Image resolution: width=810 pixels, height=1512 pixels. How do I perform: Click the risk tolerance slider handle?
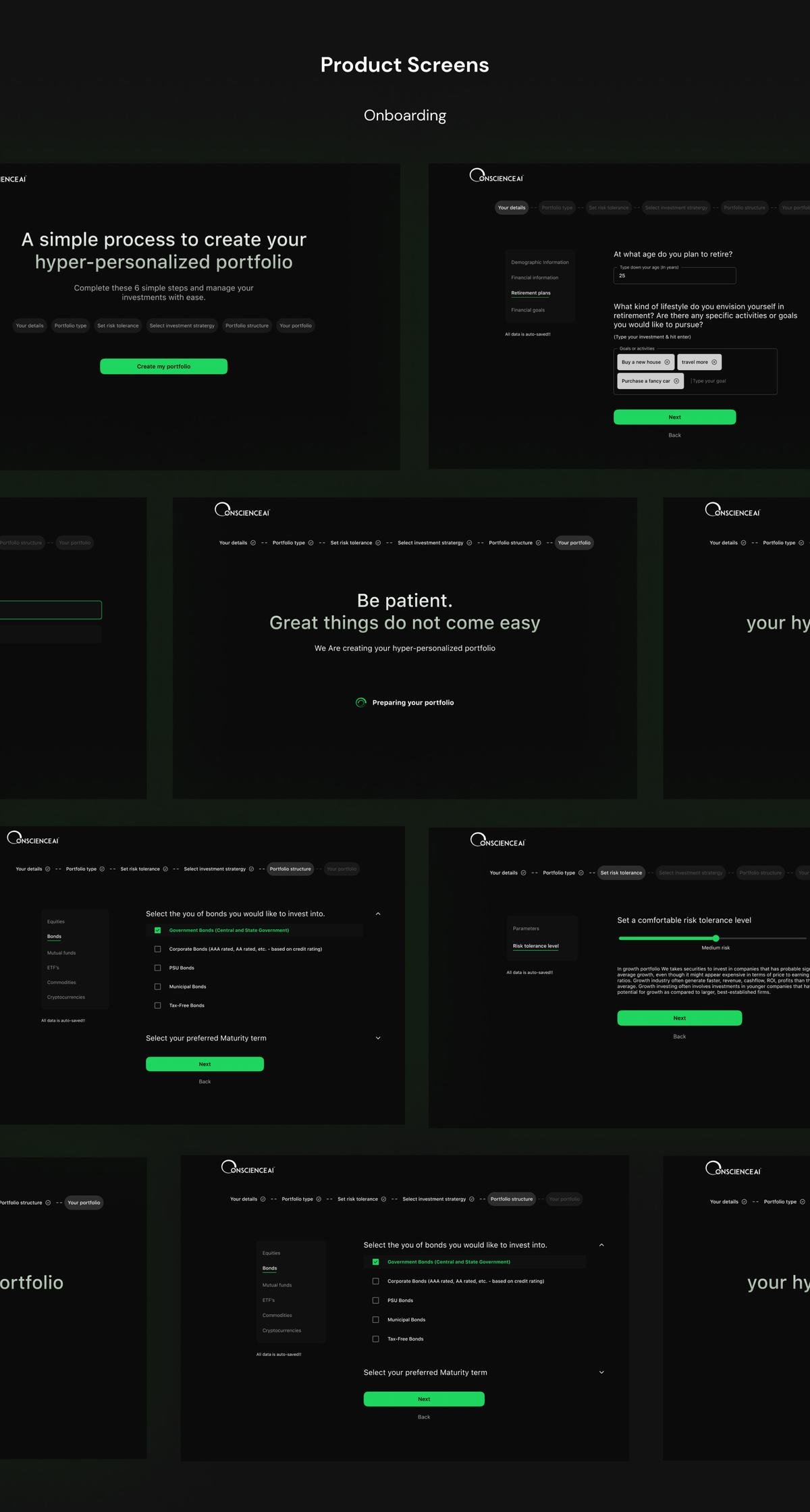715,938
